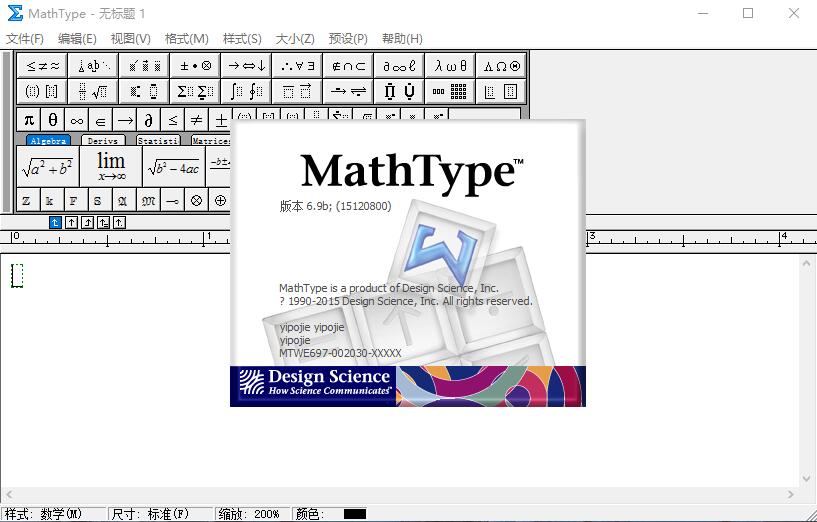Switch to the Algebra tab

(48, 141)
